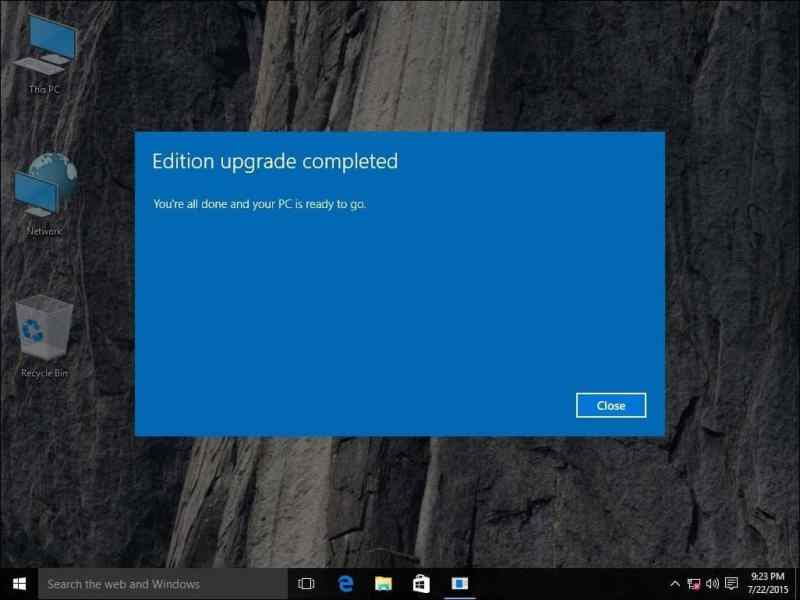Viewport: 800px width, 600px height.
Task: Focus the Search the web and Windows box
Action: click(x=163, y=584)
